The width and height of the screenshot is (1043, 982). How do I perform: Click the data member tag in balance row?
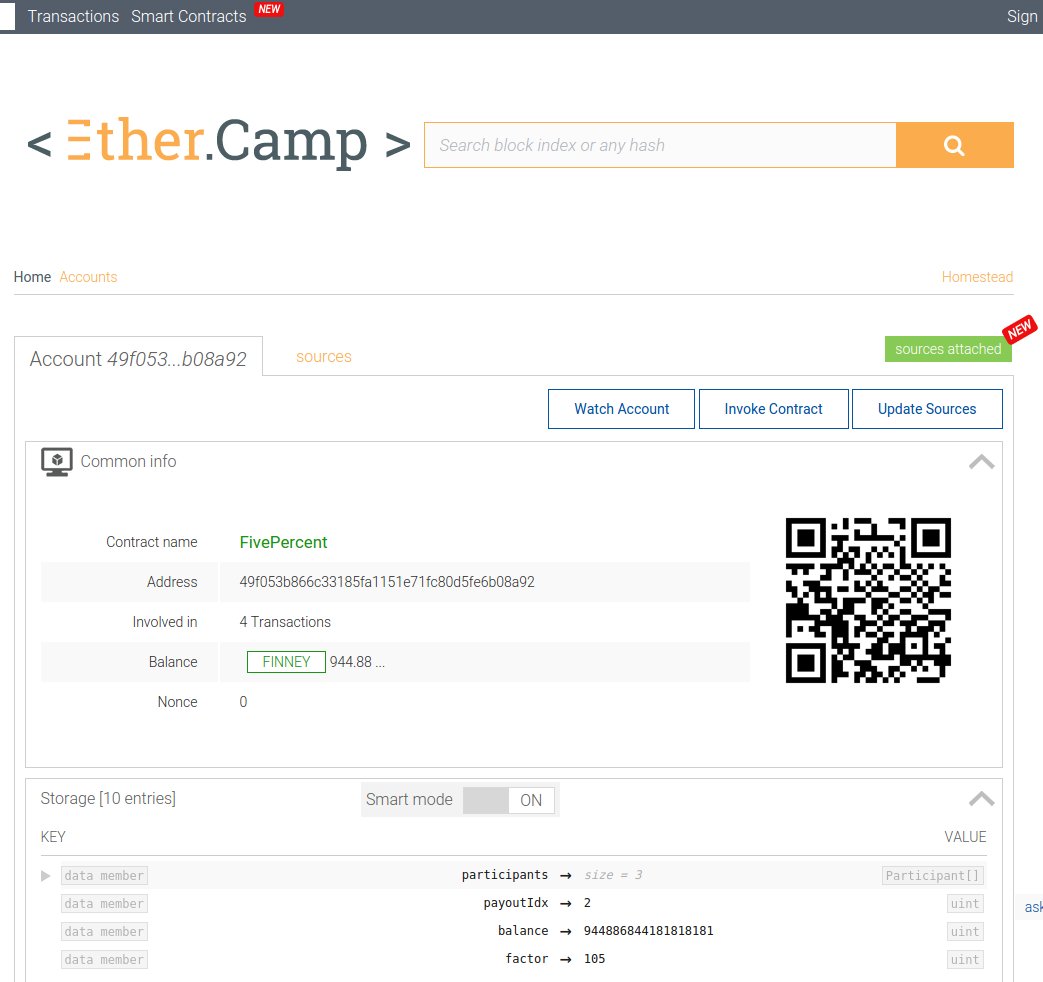click(104, 931)
